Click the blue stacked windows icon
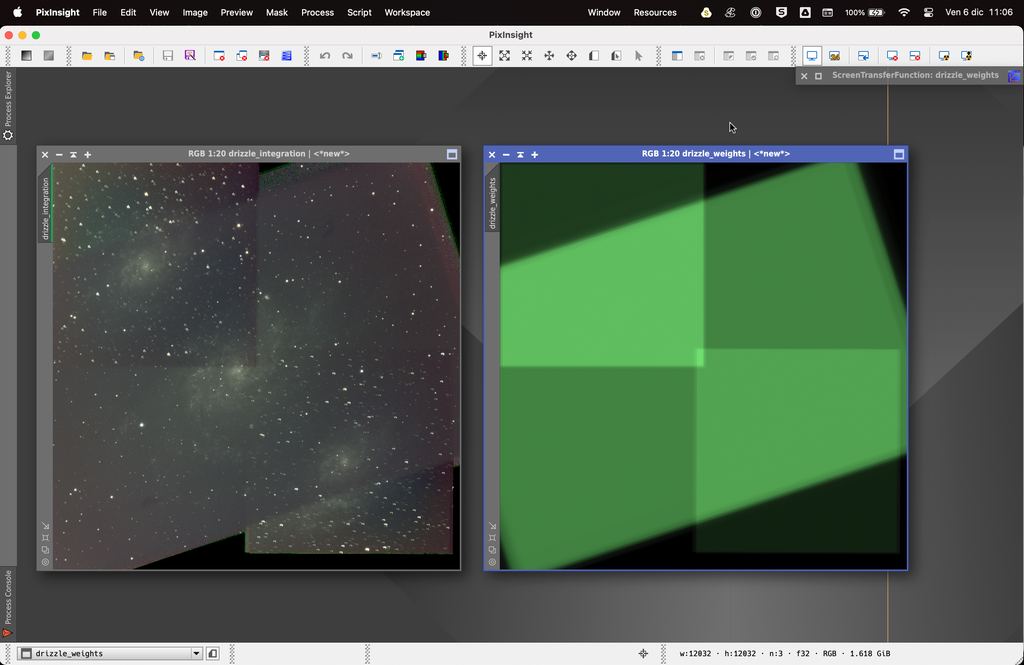This screenshot has height=665, width=1024. pyautogui.click(x=286, y=56)
